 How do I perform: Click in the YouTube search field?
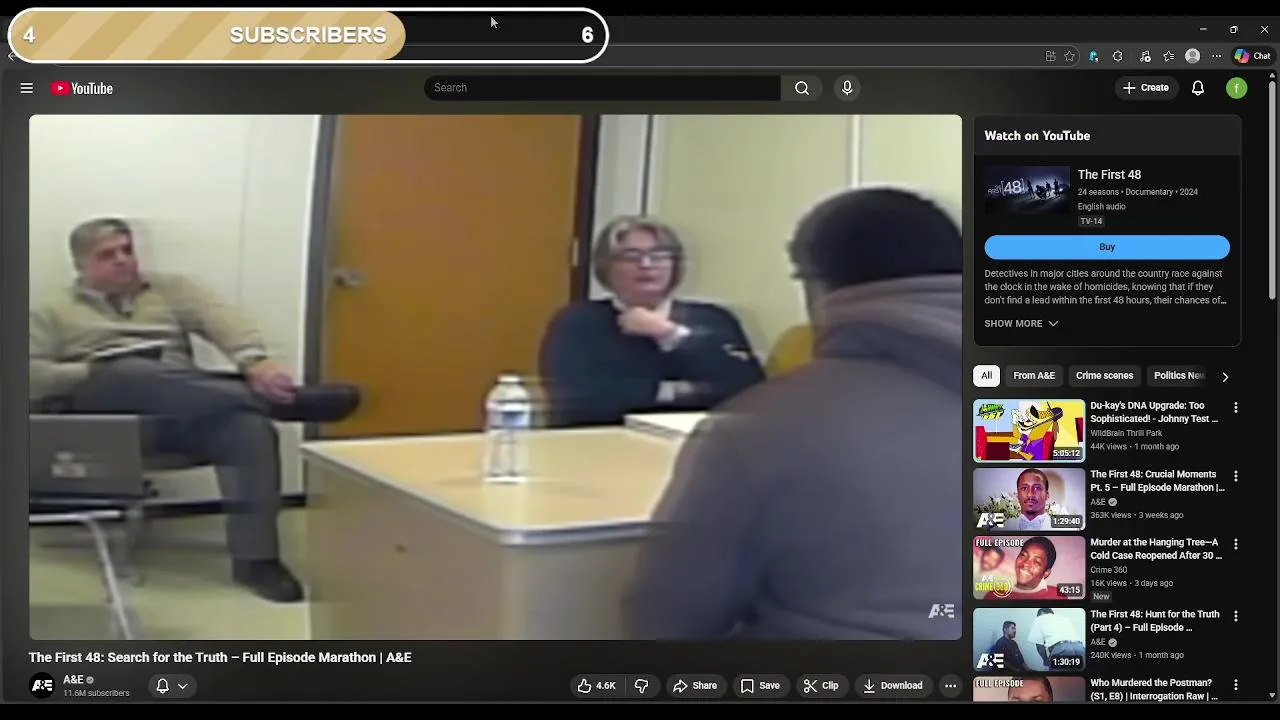602,88
